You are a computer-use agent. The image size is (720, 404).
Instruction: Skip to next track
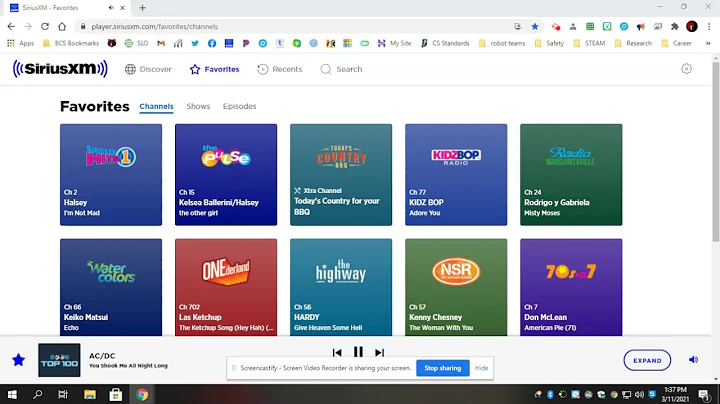coord(379,352)
